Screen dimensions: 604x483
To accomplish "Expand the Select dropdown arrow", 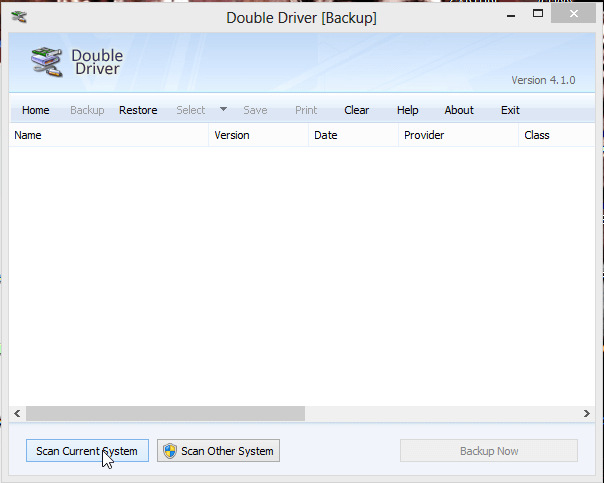I will 223,109.
